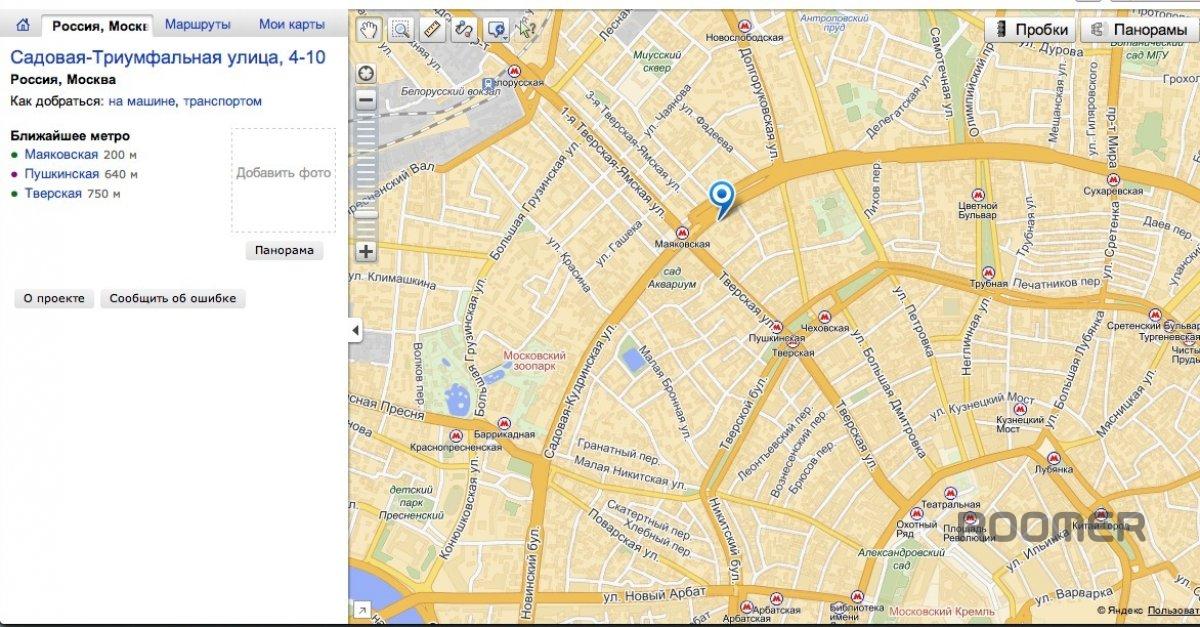Image resolution: width=1200 pixels, height=627 pixels.
Task: Click the Московский Кремль map label
Action: point(942,611)
